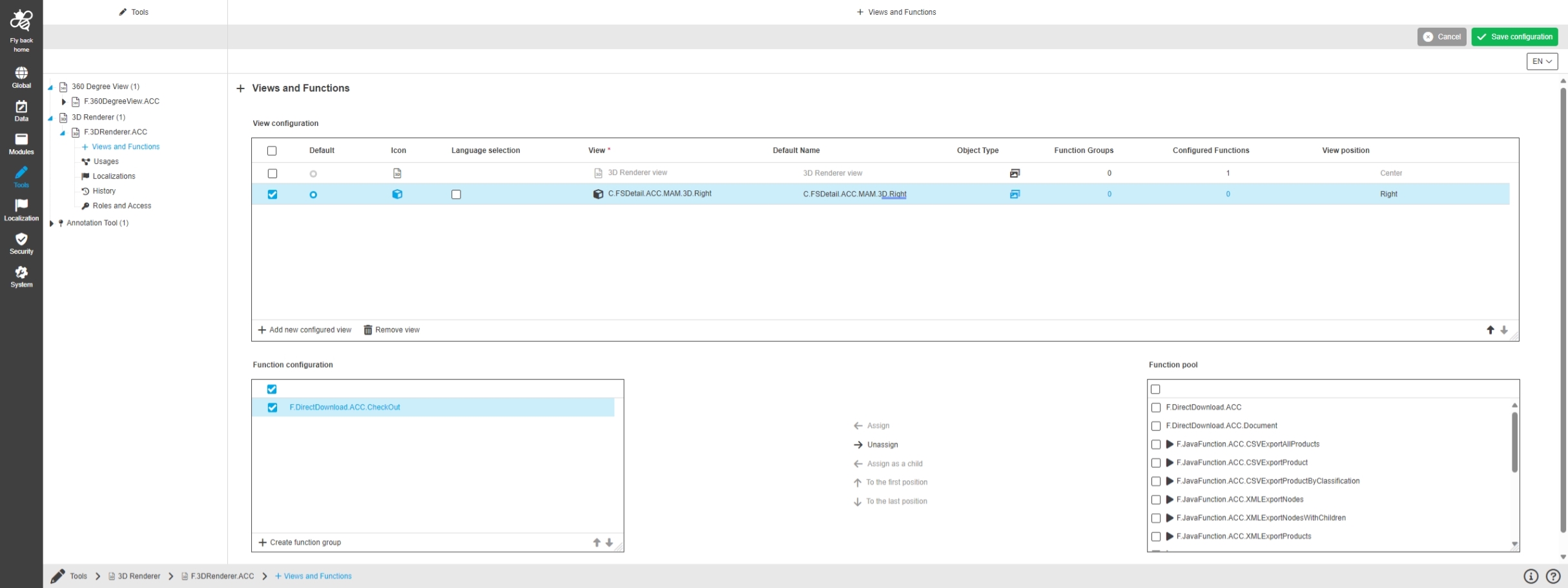
Task: Click Add new configured view
Action: 305,330
